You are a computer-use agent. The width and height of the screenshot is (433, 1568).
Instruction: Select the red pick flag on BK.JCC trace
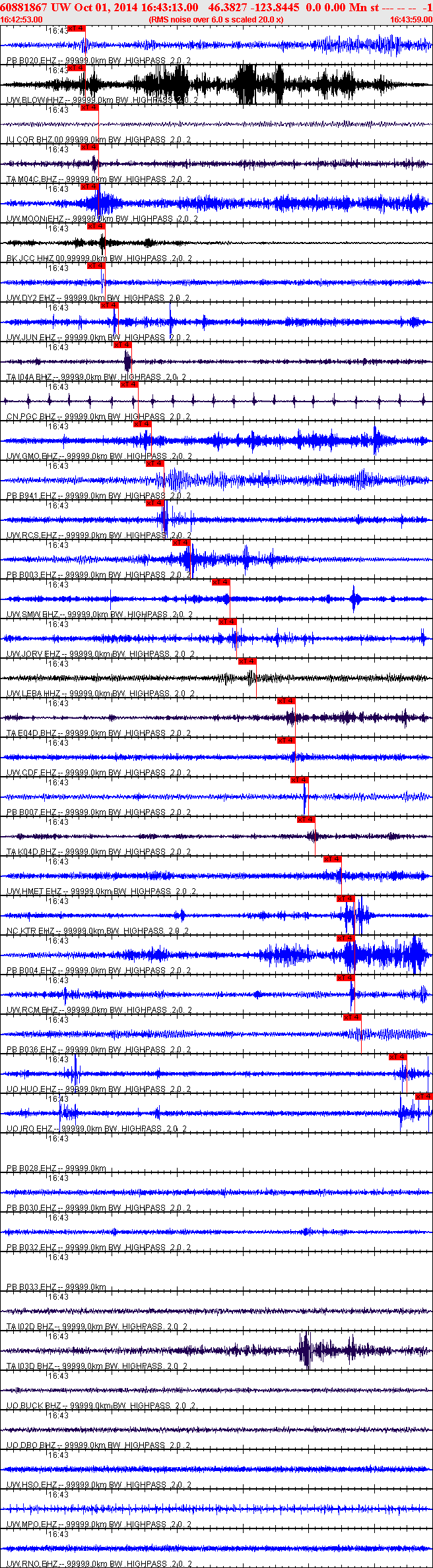pos(96,226)
